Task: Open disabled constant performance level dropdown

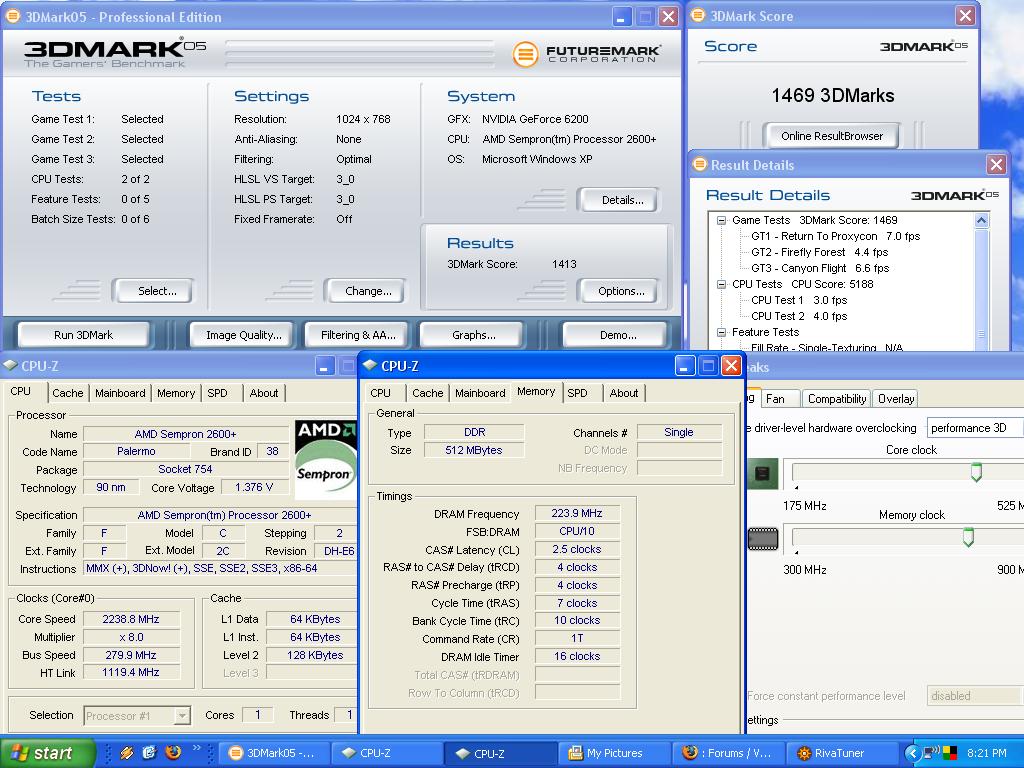Action: pos(974,696)
